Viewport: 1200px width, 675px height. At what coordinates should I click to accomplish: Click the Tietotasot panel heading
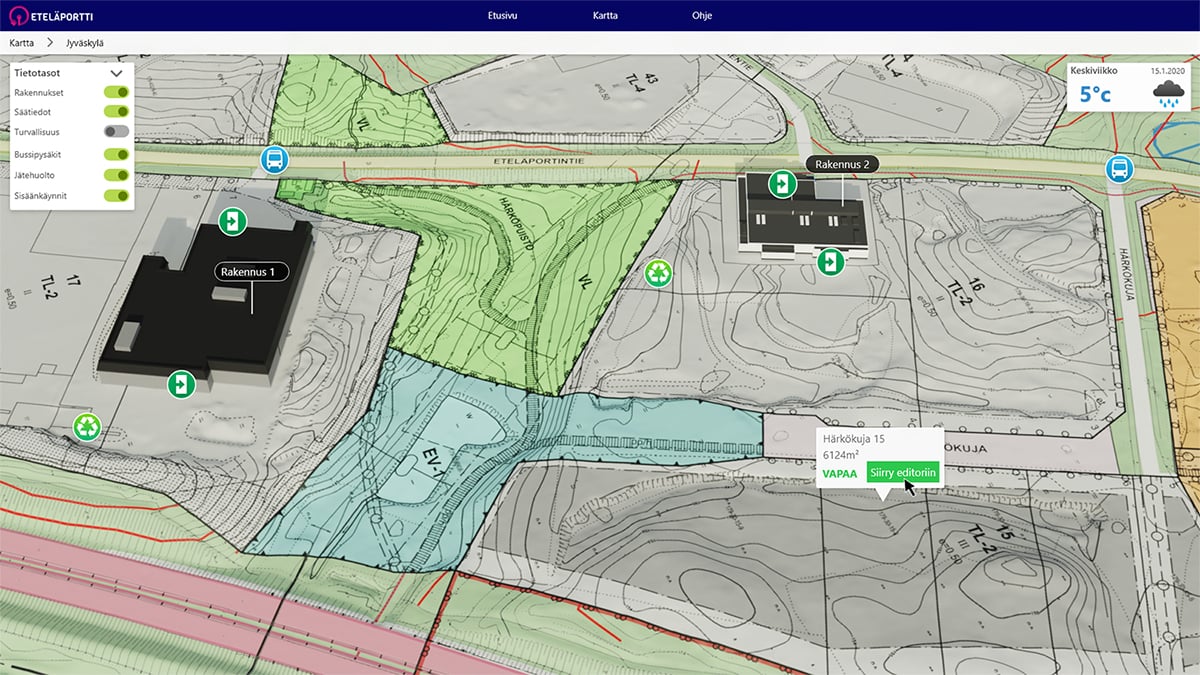[38, 73]
